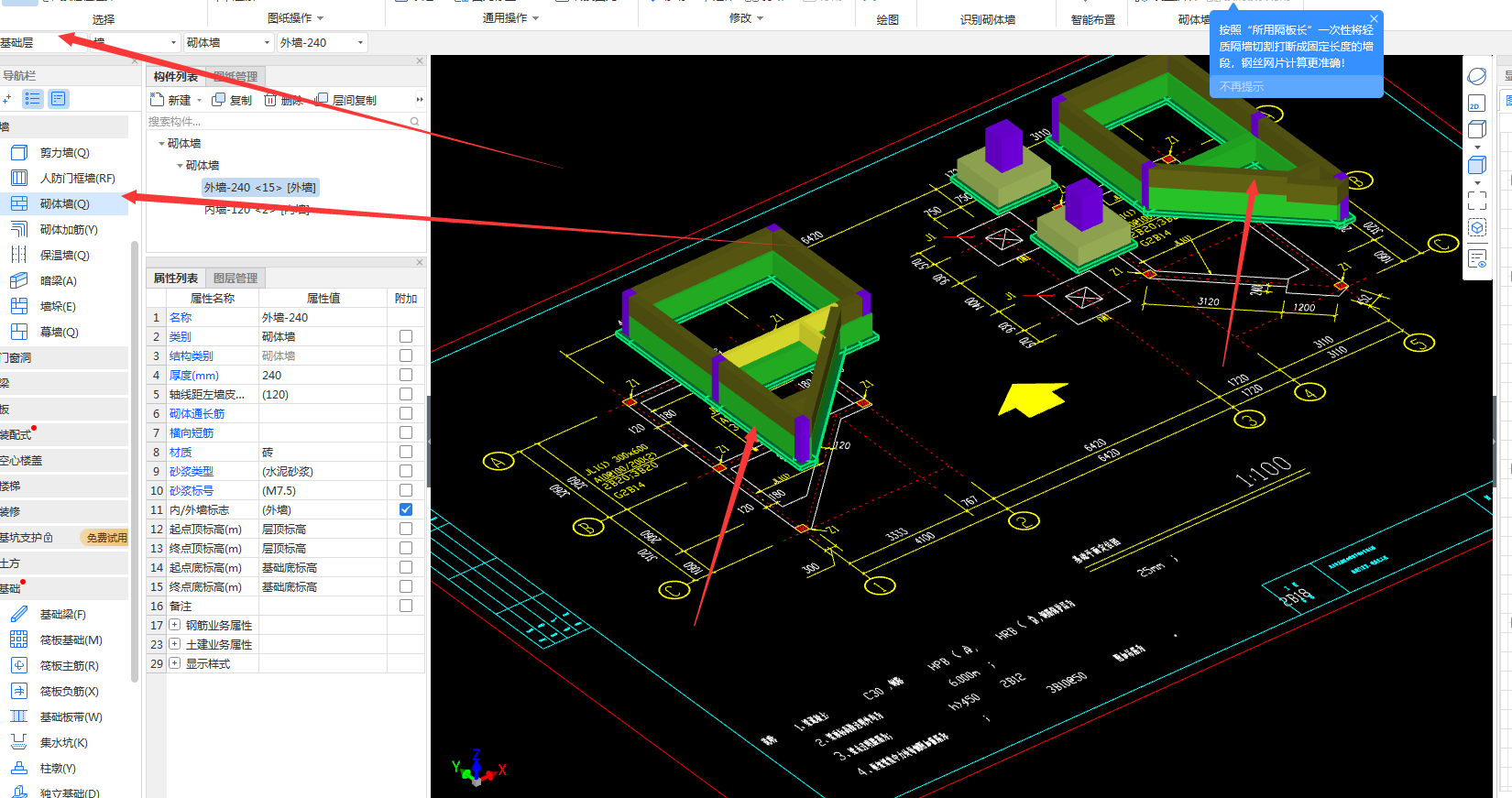
Task: Toggle the 附加 checkbox for 类别 row
Action: (406, 337)
